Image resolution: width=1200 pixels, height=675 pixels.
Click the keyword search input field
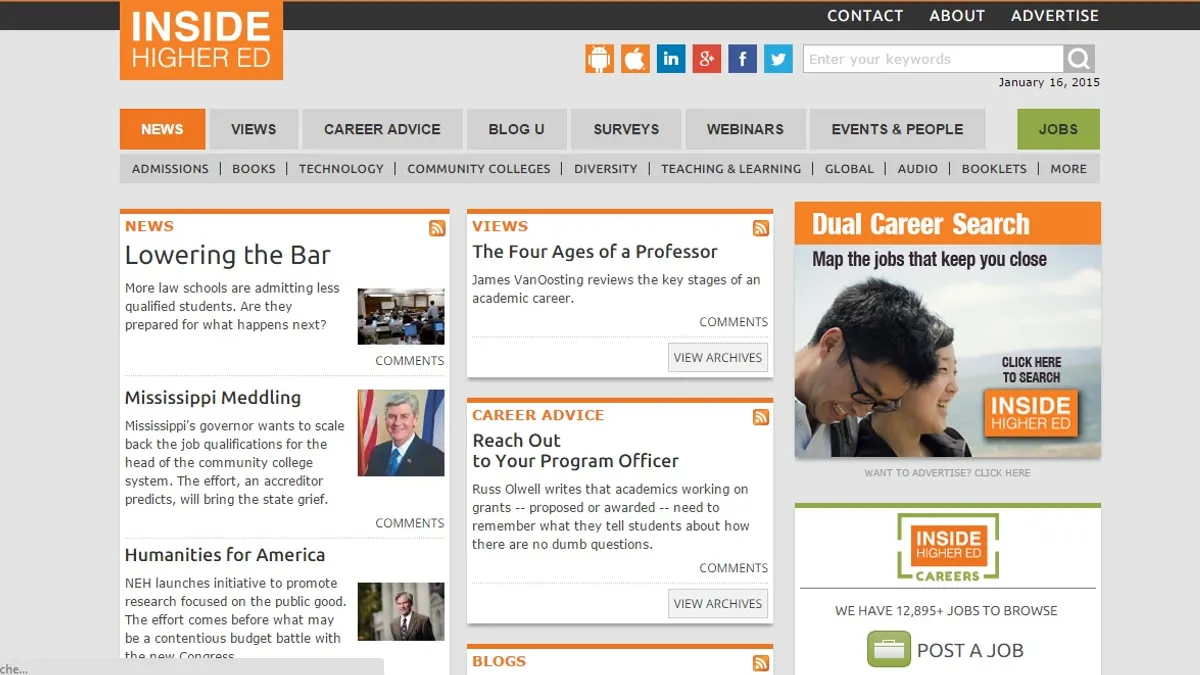click(x=933, y=59)
